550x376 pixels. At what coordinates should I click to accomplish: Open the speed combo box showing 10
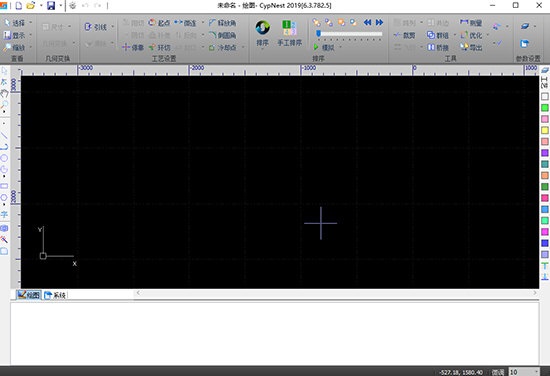click(x=524, y=372)
